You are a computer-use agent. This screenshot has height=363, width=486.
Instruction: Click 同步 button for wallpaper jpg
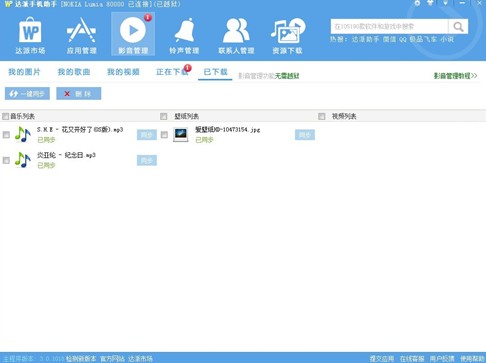point(305,135)
